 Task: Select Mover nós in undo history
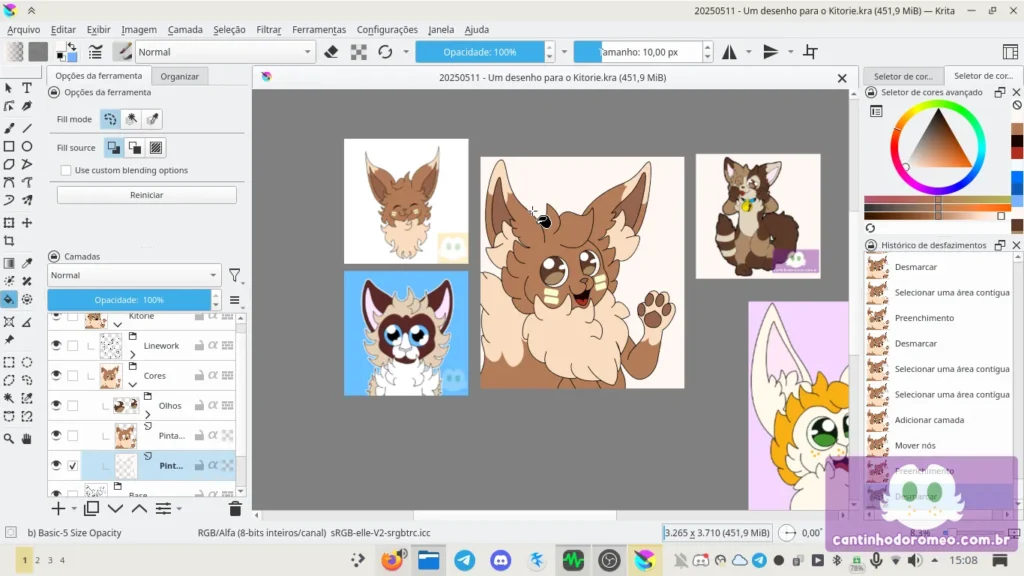point(938,445)
